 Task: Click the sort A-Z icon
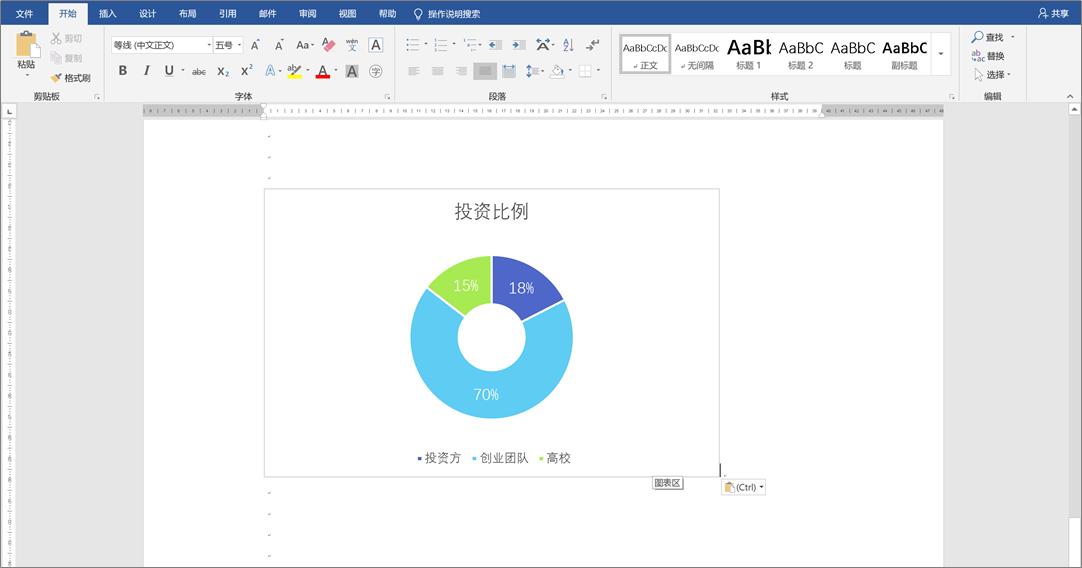pos(568,45)
